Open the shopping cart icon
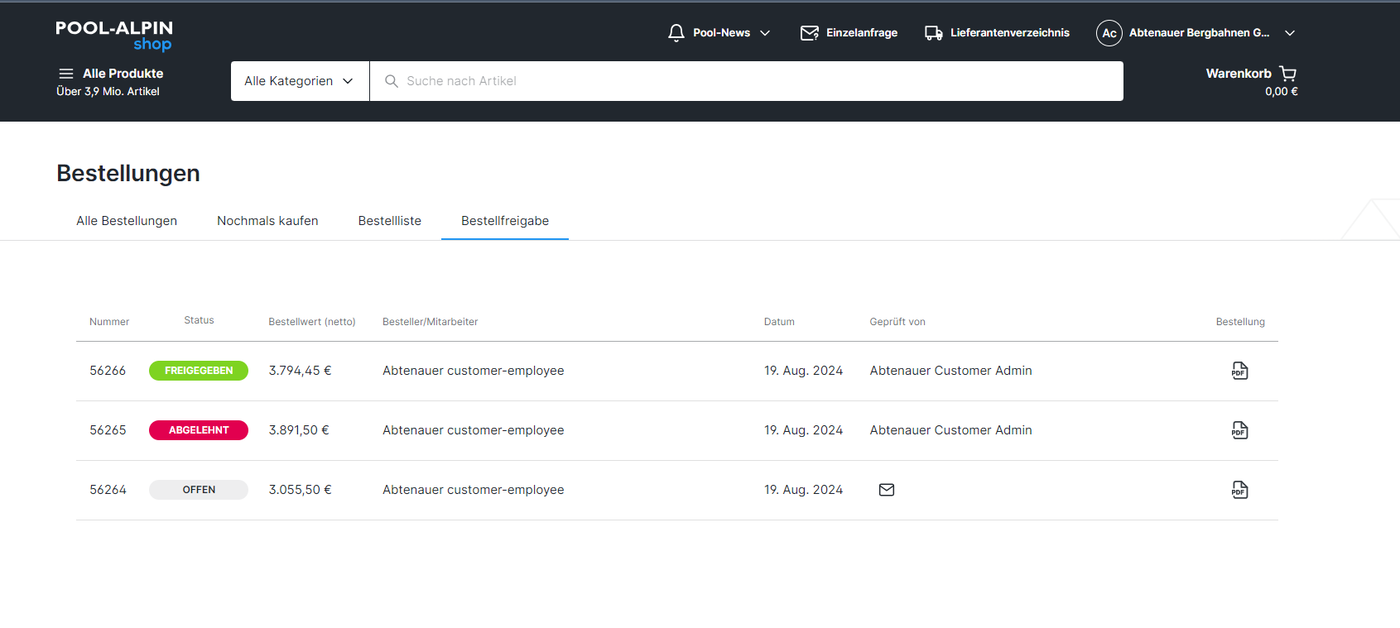Viewport: 1400px width, 628px height. pyautogui.click(x=1287, y=74)
